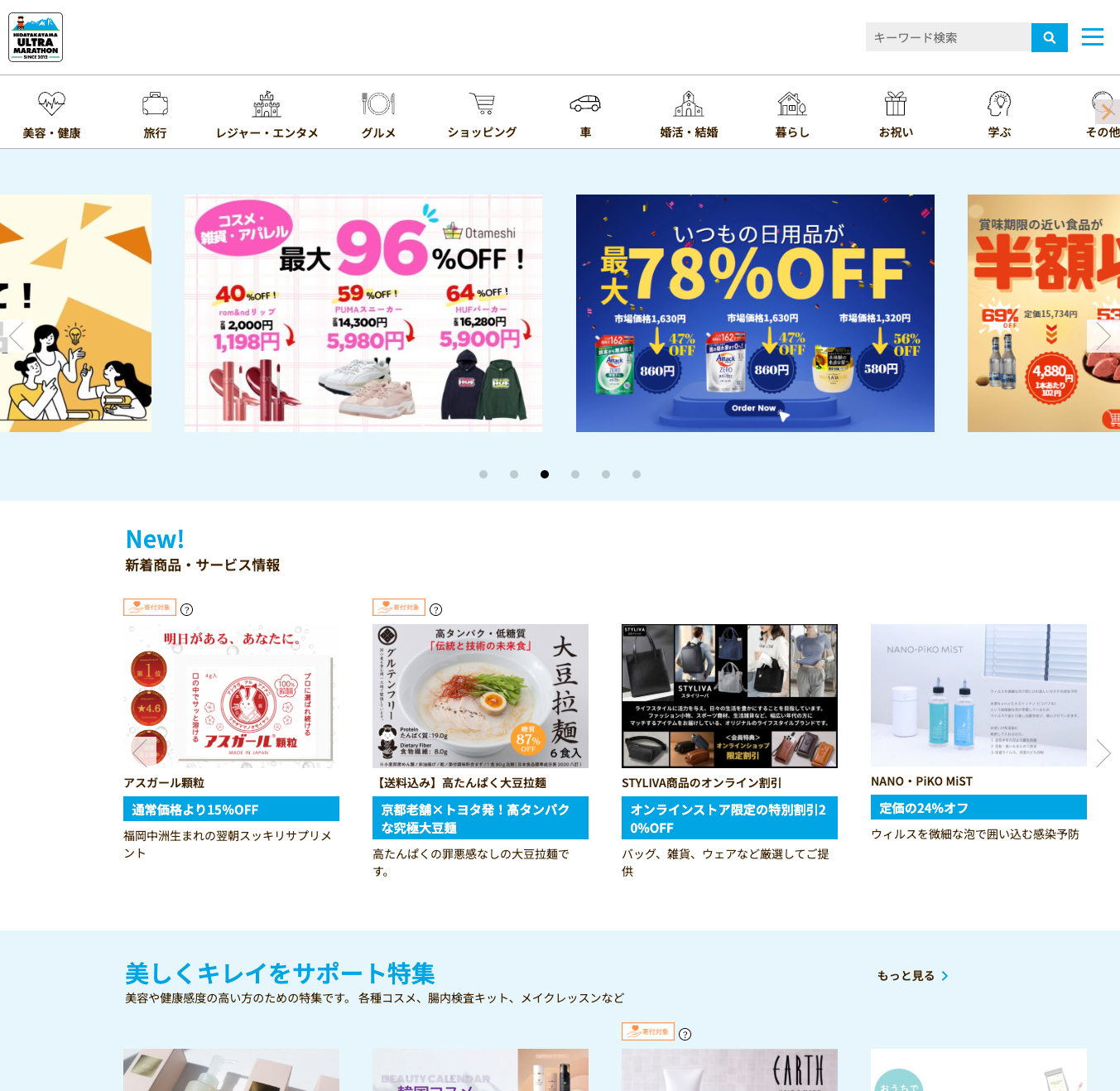Click 寄付対象 badge above 大豆拉麺
The height and width of the screenshot is (1091, 1120).
[399, 608]
